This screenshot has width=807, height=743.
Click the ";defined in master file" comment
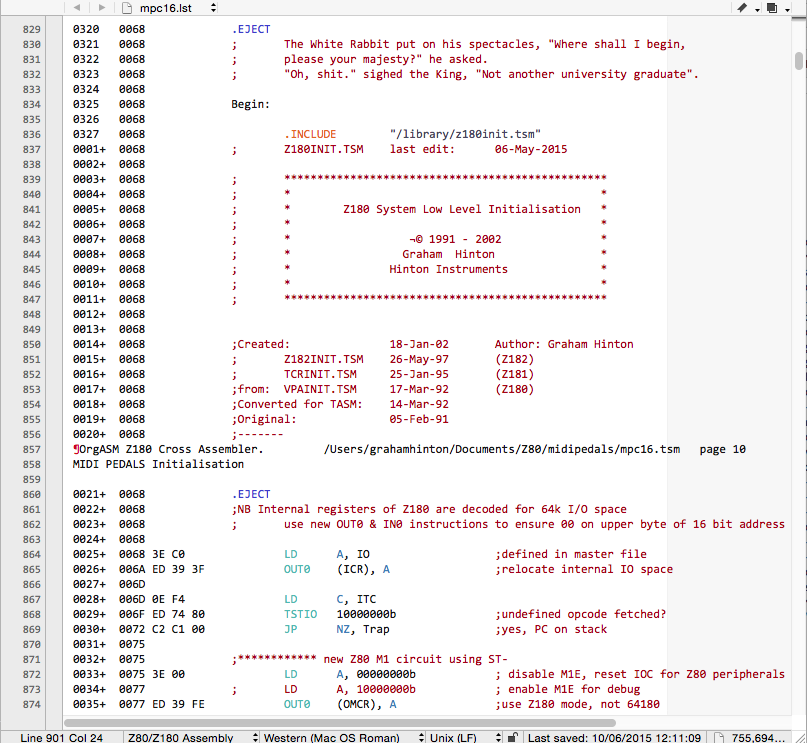(x=571, y=554)
